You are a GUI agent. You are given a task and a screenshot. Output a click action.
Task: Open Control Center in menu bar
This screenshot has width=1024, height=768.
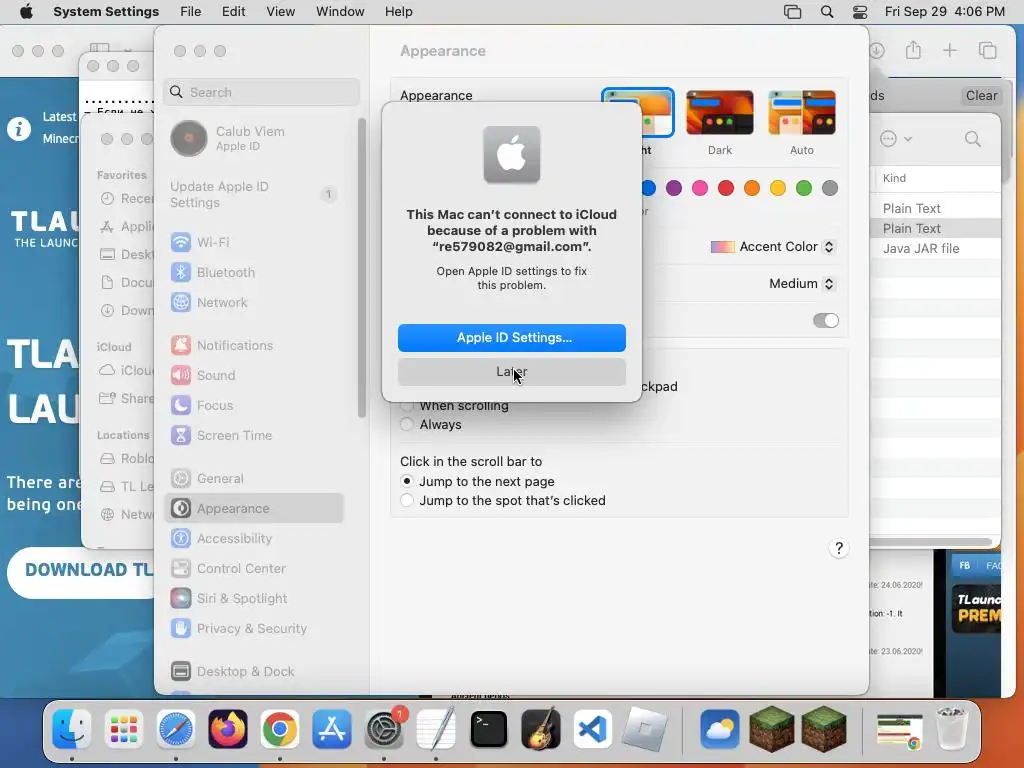(860, 12)
